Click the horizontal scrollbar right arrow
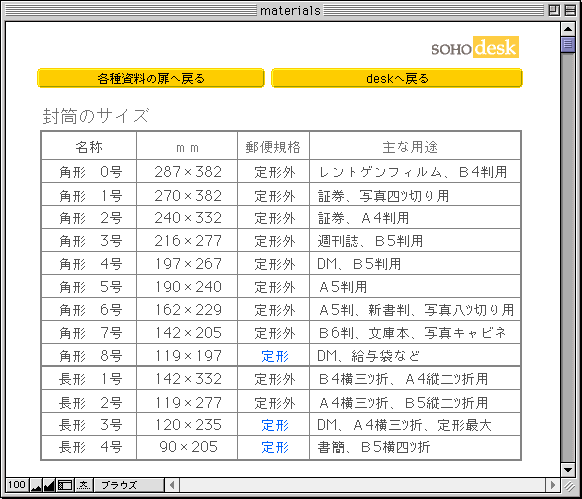Screen dimensions: 582x499 pyautogui.click(x=553, y=485)
